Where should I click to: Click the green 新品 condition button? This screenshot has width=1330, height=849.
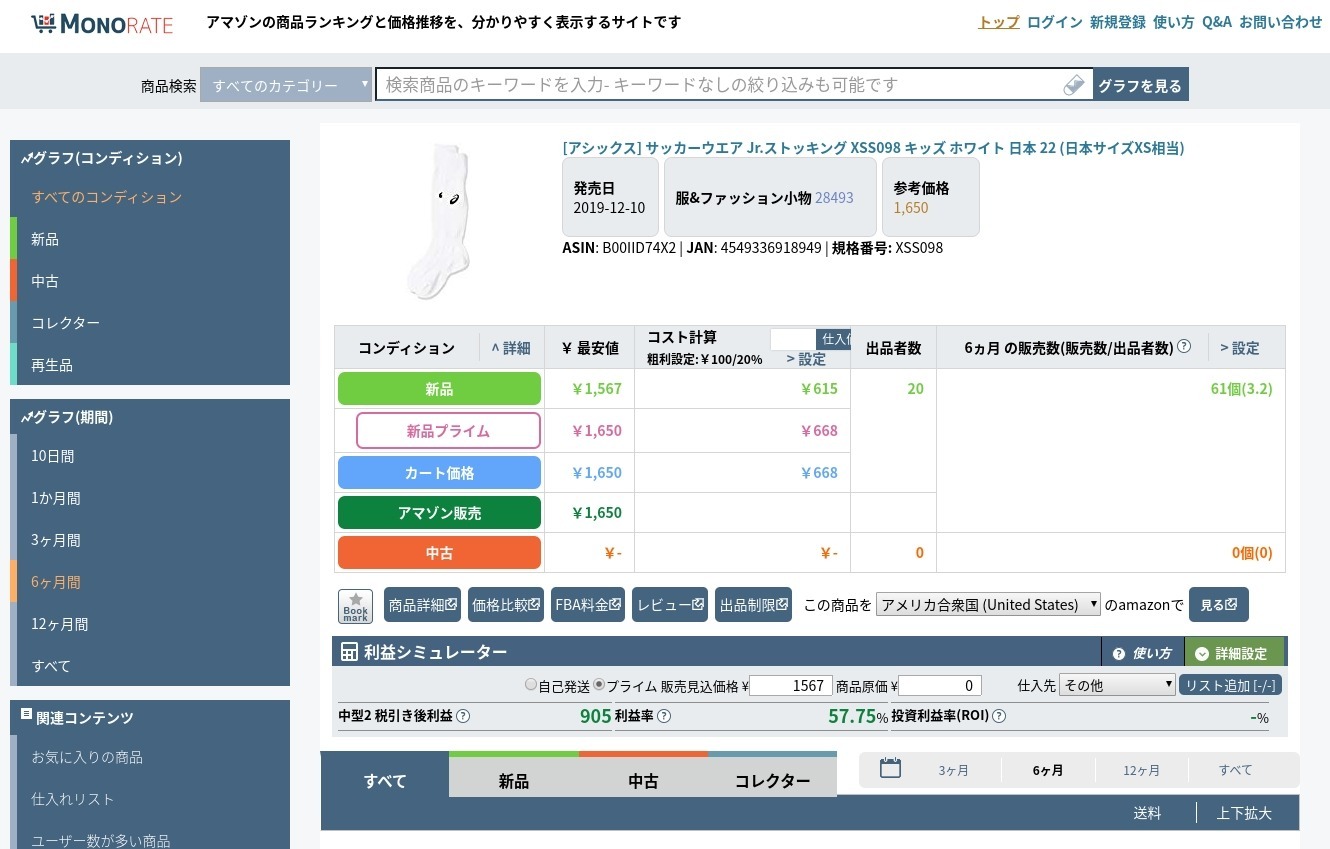439,389
